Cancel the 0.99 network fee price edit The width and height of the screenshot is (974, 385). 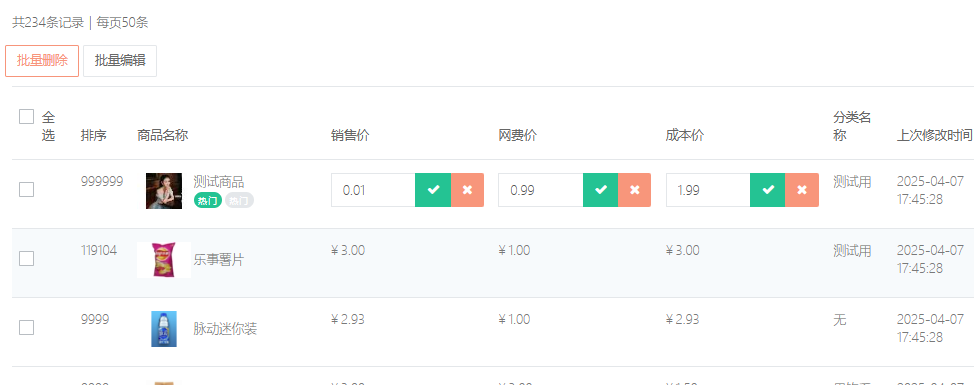(x=635, y=190)
